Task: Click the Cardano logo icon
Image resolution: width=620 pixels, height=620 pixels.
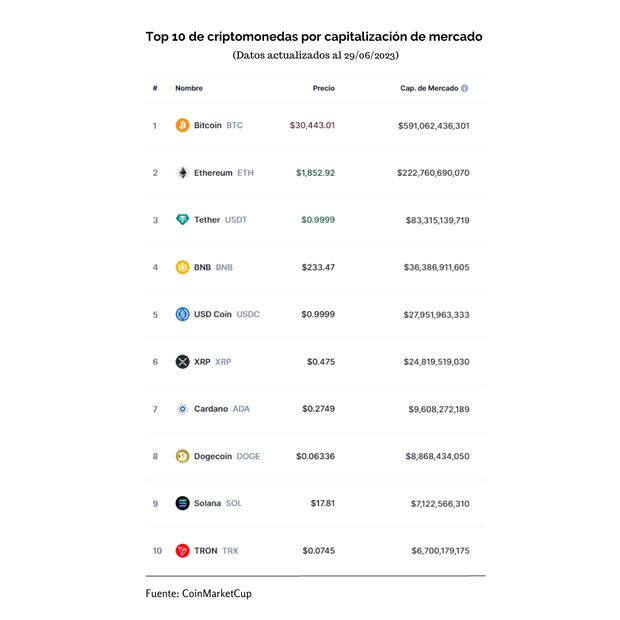Action: [x=182, y=409]
